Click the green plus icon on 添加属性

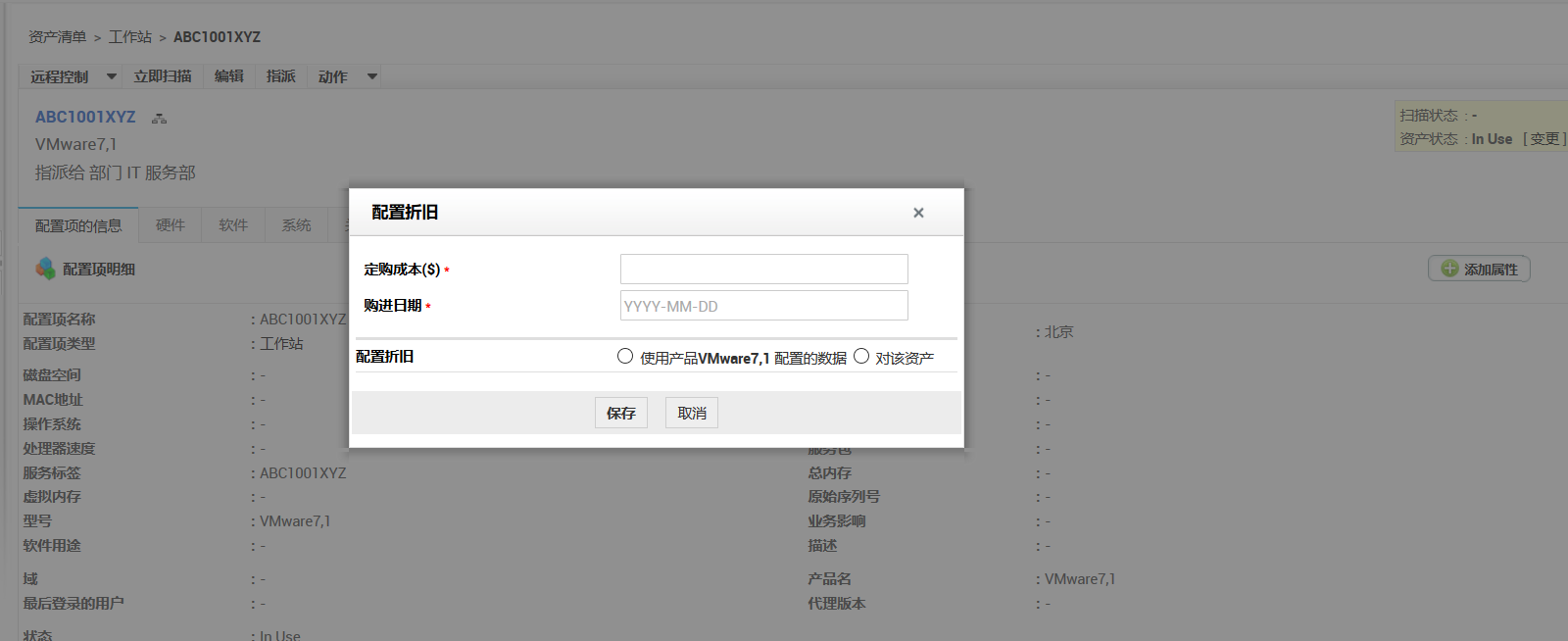point(1449,269)
